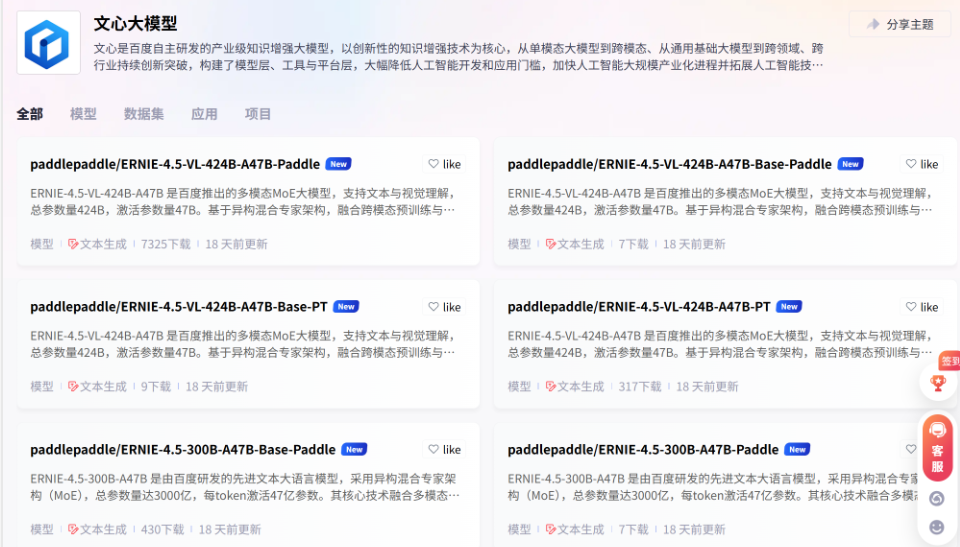Like the ERNIE-4.5-VL-424B-A47B-Base-Paddle model
Screen dimensions: 960x547
click(x=922, y=164)
